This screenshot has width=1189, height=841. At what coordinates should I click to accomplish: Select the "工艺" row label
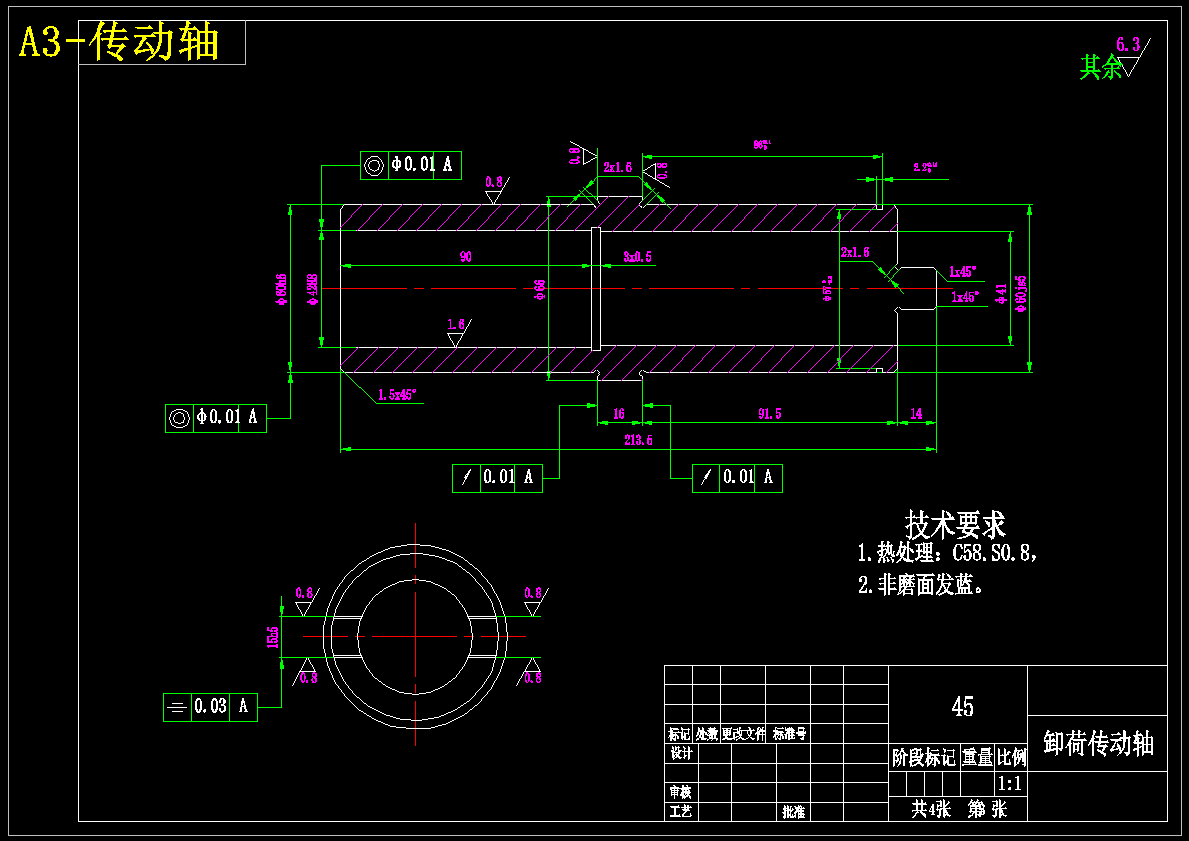tap(680, 811)
